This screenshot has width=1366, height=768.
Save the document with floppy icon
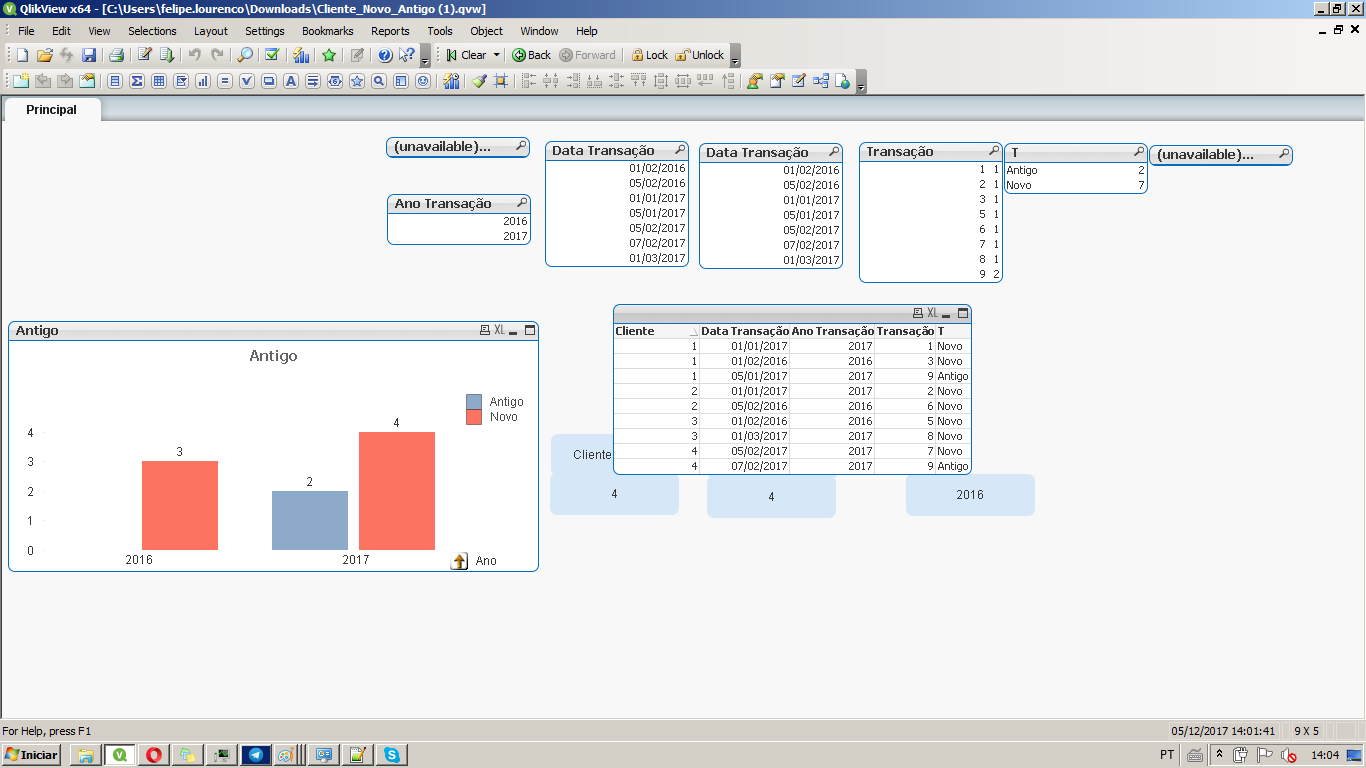pos(89,55)
